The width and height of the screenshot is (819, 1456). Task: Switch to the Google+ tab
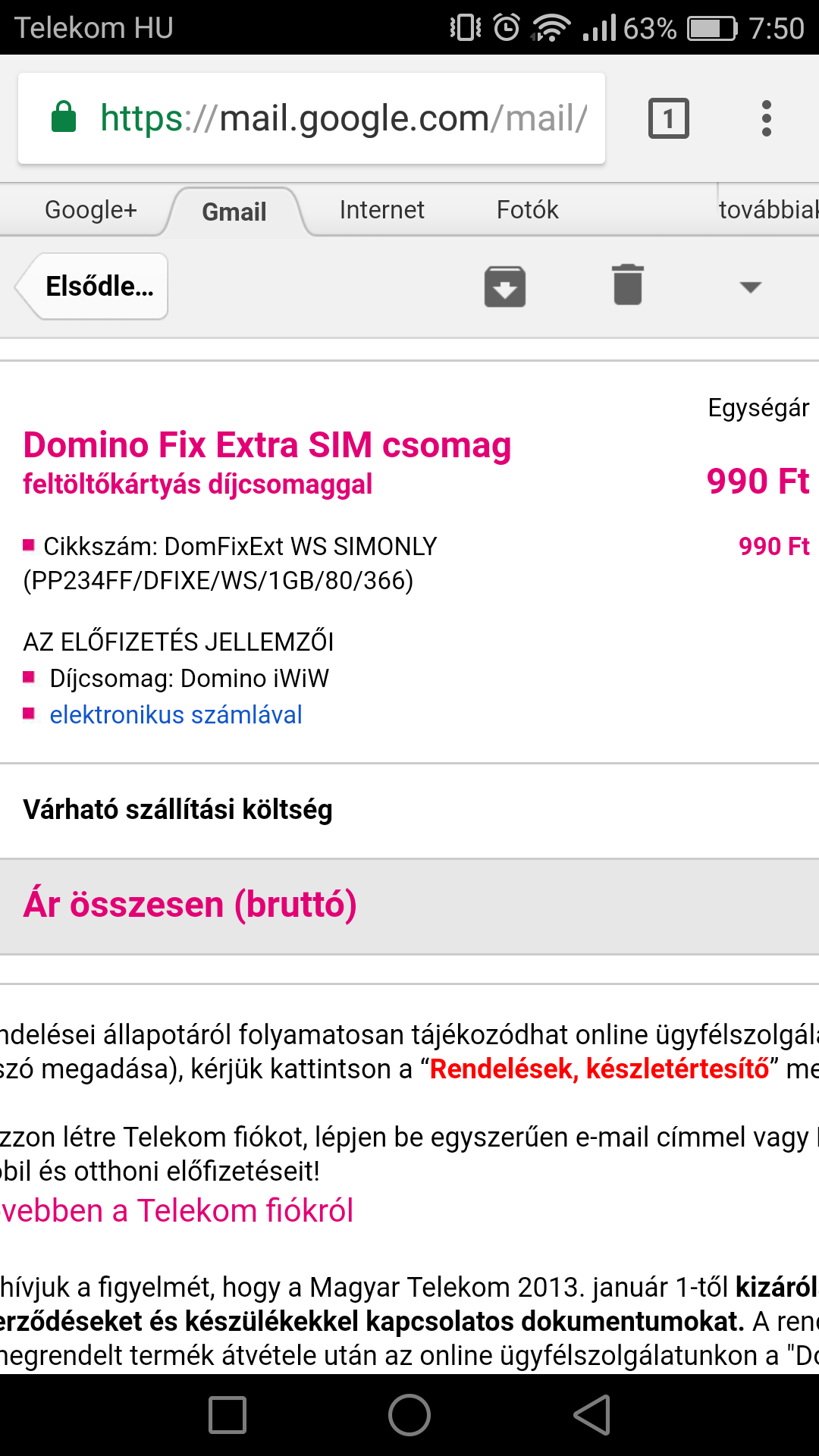[x=91, y=210]
